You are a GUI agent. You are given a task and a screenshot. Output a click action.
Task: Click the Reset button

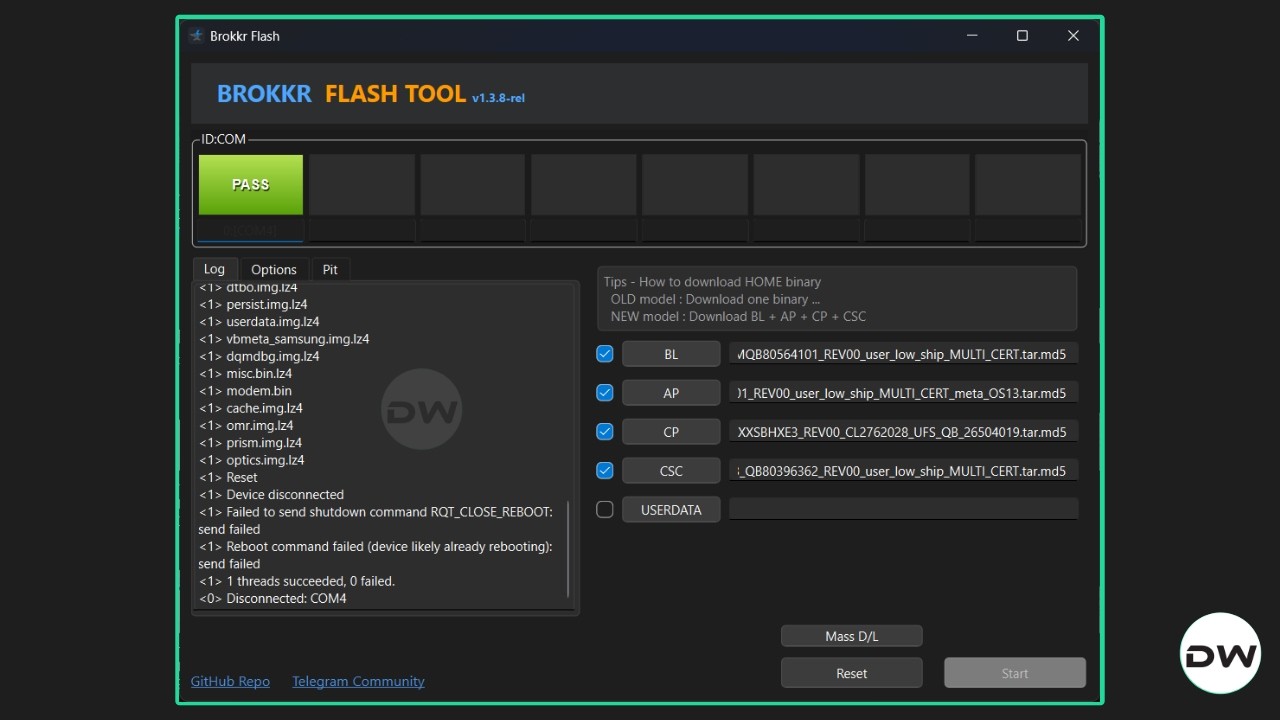coord(852,673)
